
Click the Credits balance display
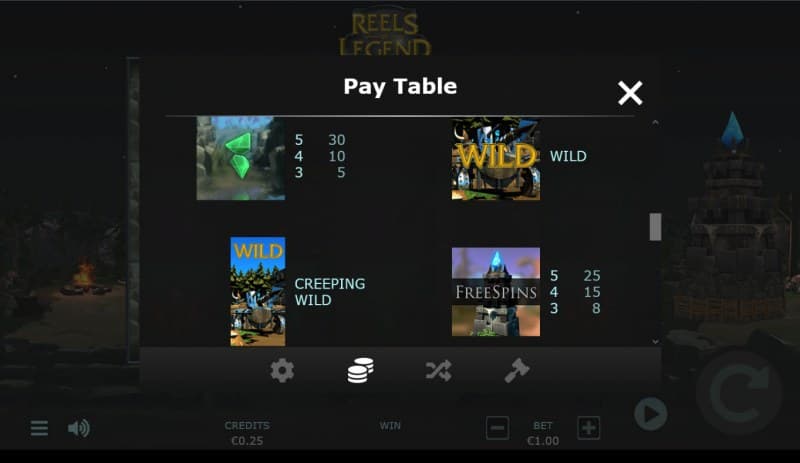point(247,433)
